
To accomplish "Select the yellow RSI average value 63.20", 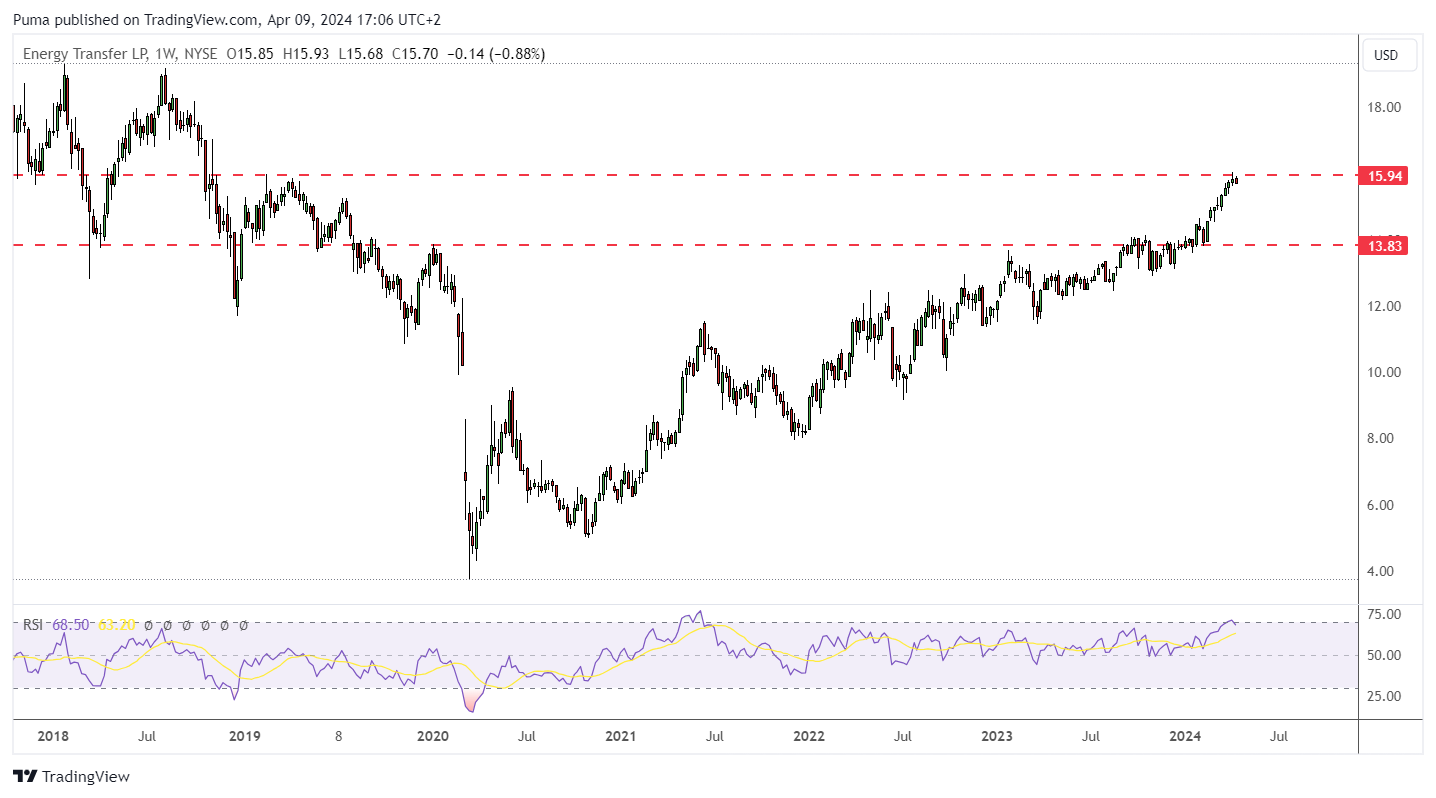I will click(x=116, y=625).
